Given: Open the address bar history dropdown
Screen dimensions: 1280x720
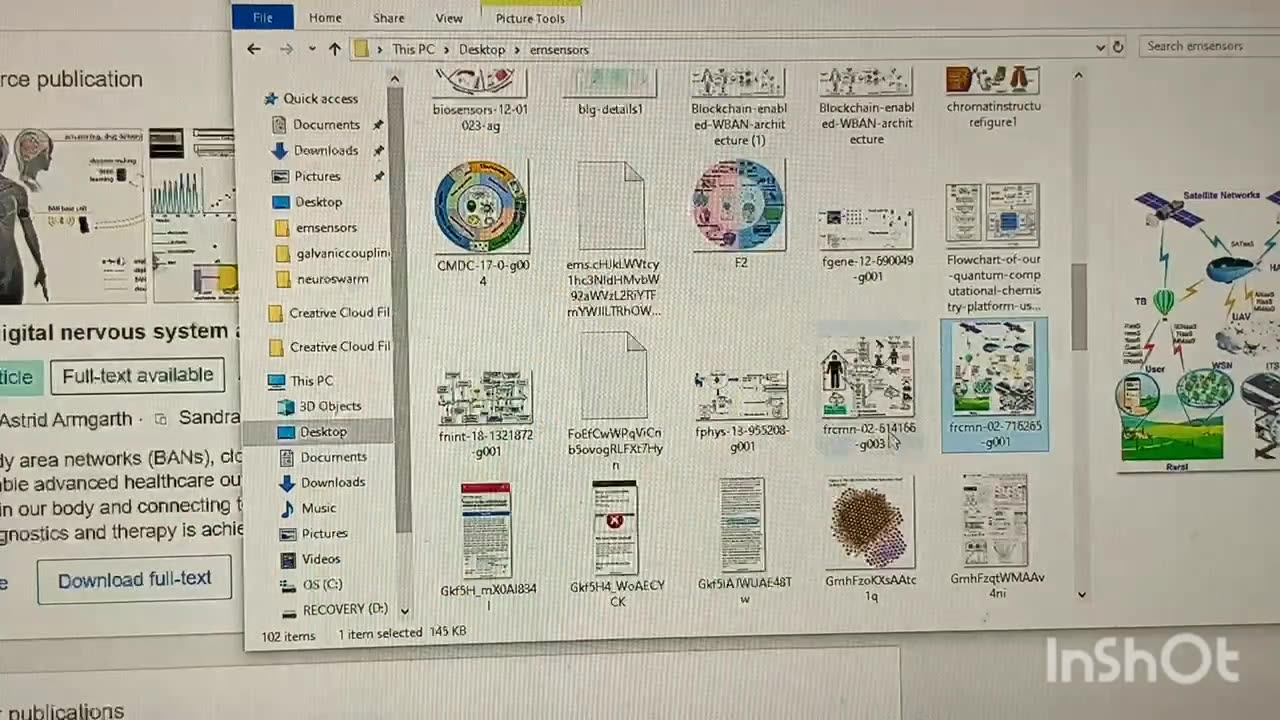Looking at the screenshot, I should tap(1100, 47).
